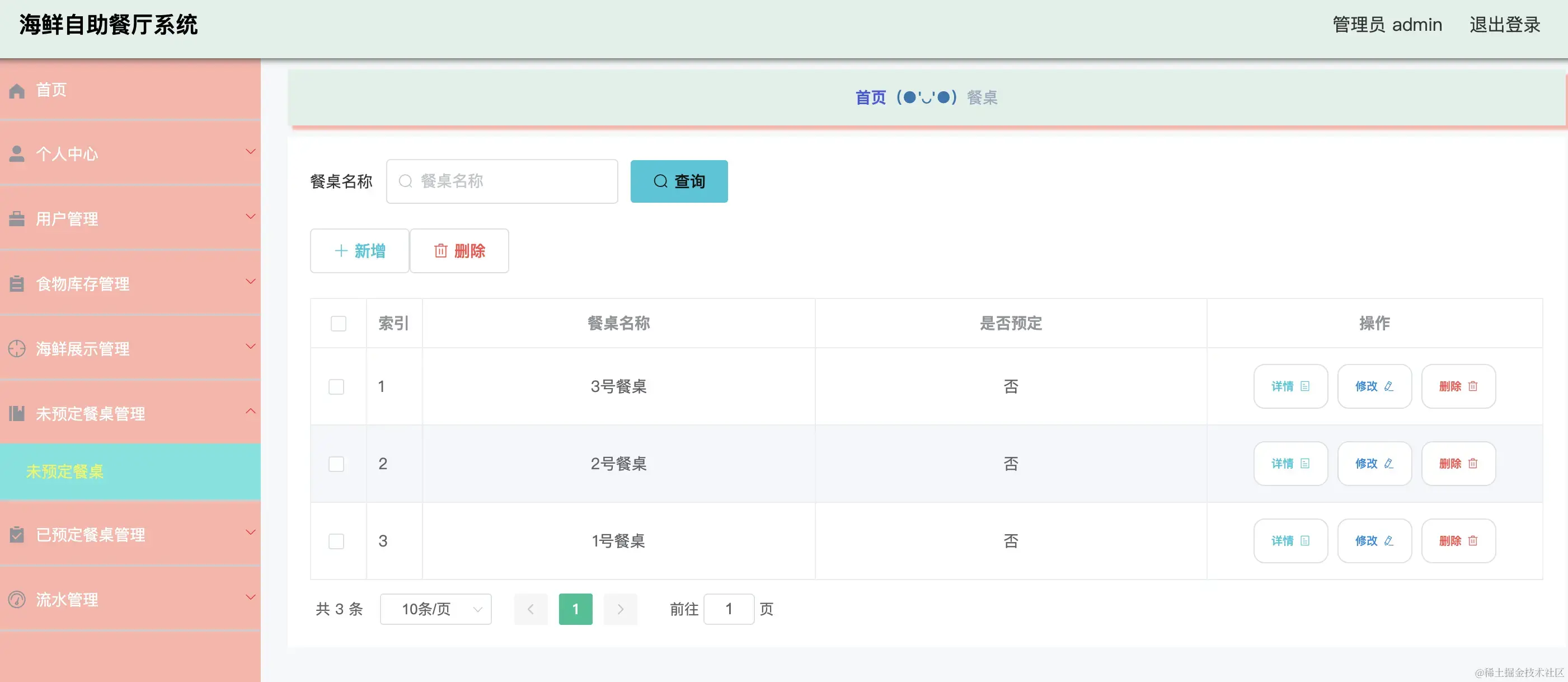Click the checklist icon beside 已预定餐桌管理
Image resolution: width=1568 pixels, height=682 pixels.
(x=17, y=535)
